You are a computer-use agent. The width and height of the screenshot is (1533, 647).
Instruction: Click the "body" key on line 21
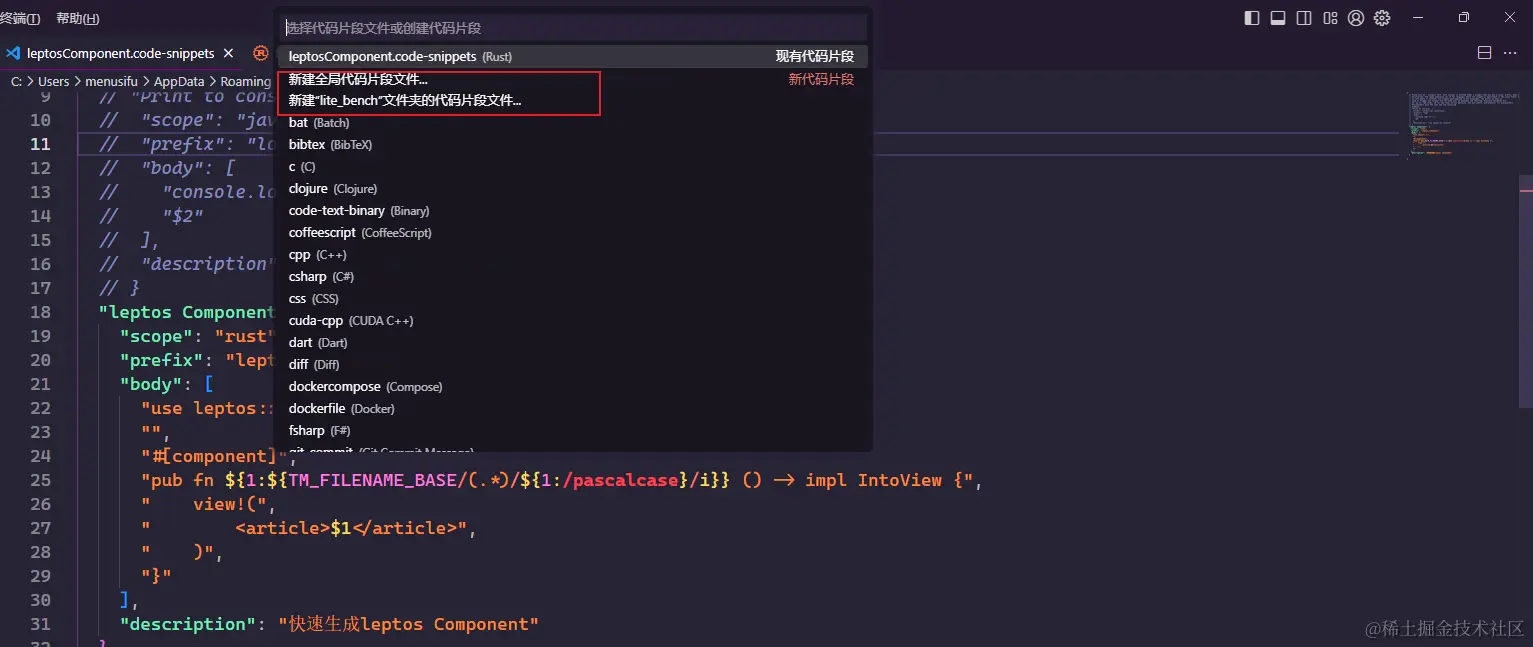[x=152, y=384]
